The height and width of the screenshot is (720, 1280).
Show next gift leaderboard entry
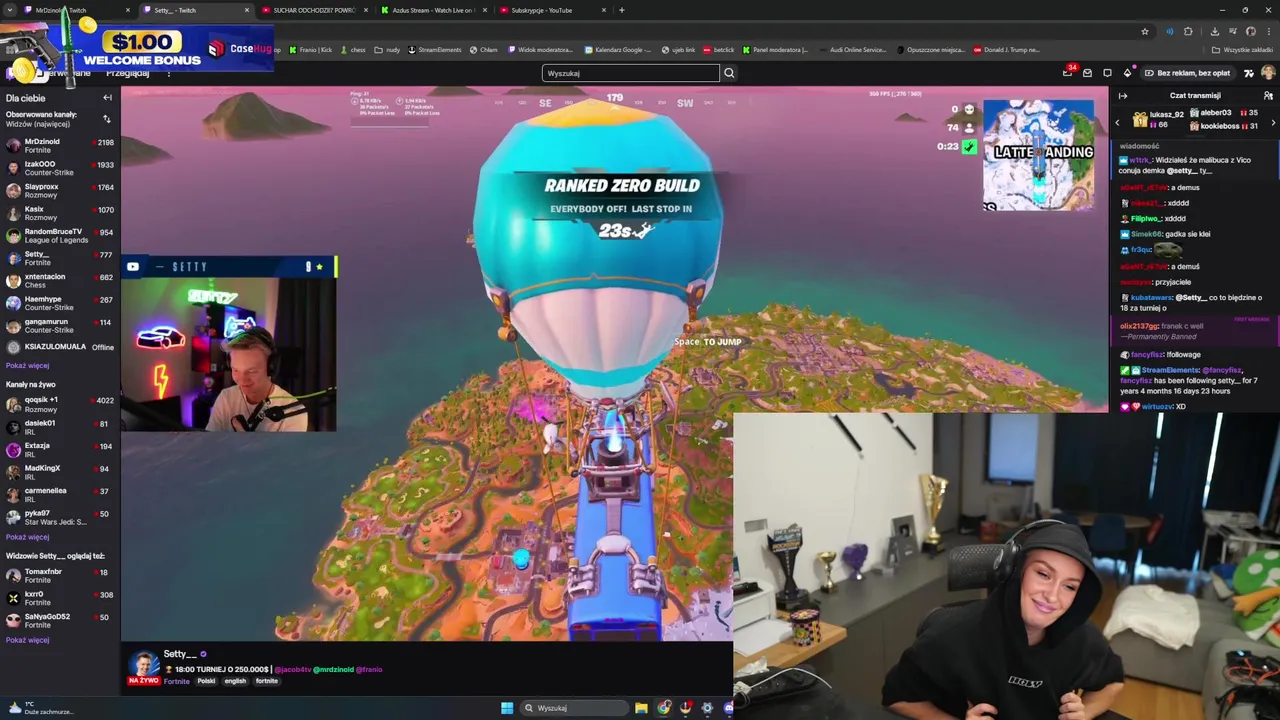click(x=1273, y=122)
